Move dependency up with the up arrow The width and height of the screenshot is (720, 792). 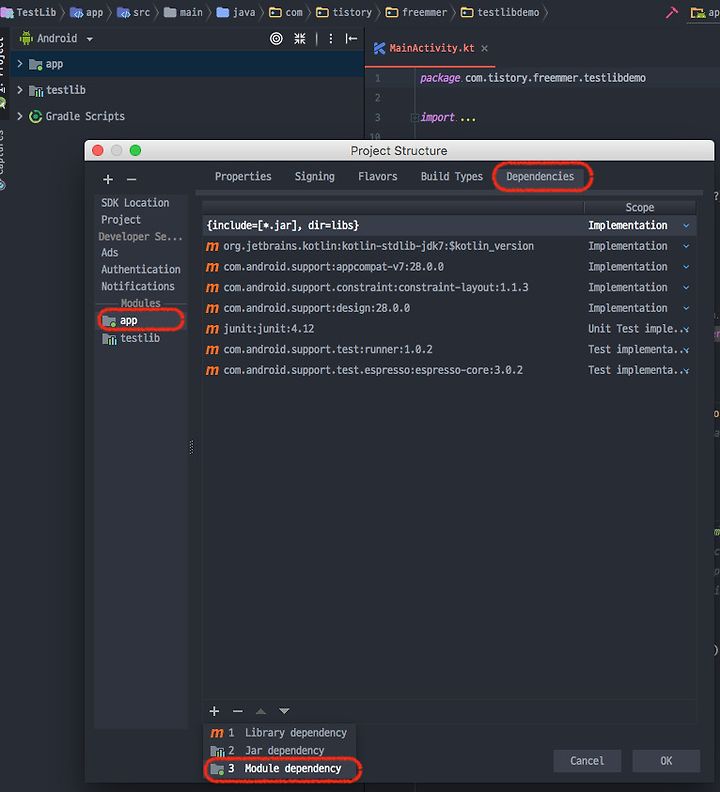pos(261,711)
